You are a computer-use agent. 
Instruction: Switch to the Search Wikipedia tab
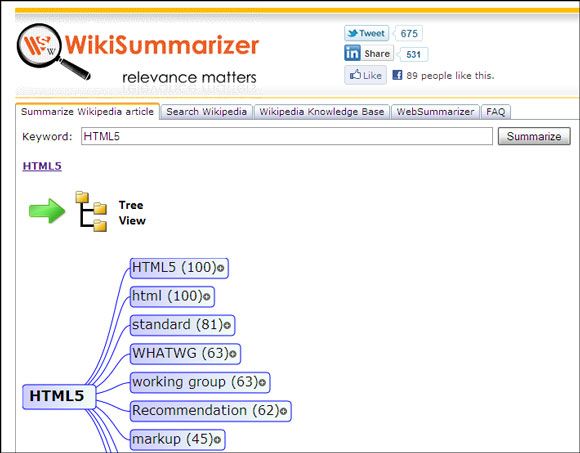(x=206, y=112)
